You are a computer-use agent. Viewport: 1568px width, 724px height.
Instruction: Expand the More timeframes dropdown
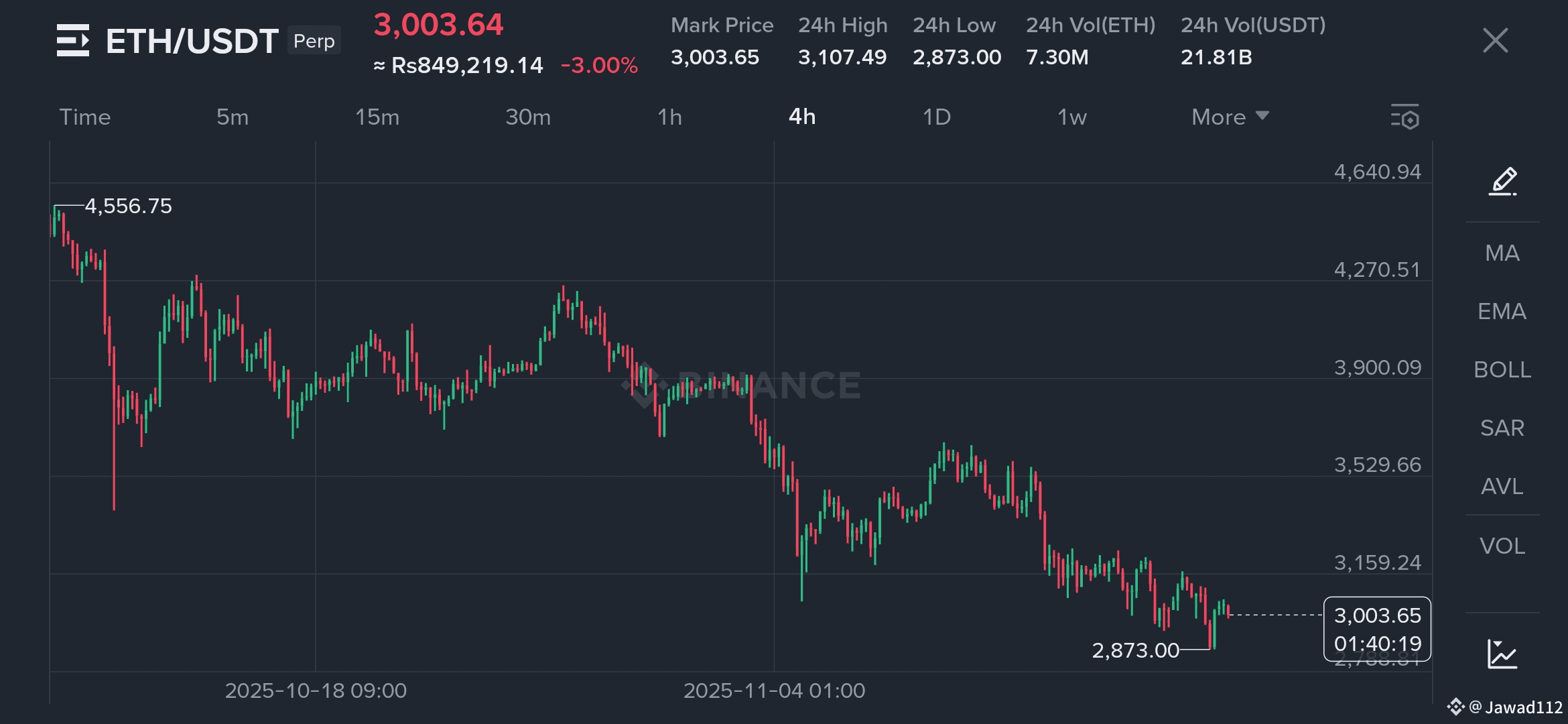pos(1230,117)
